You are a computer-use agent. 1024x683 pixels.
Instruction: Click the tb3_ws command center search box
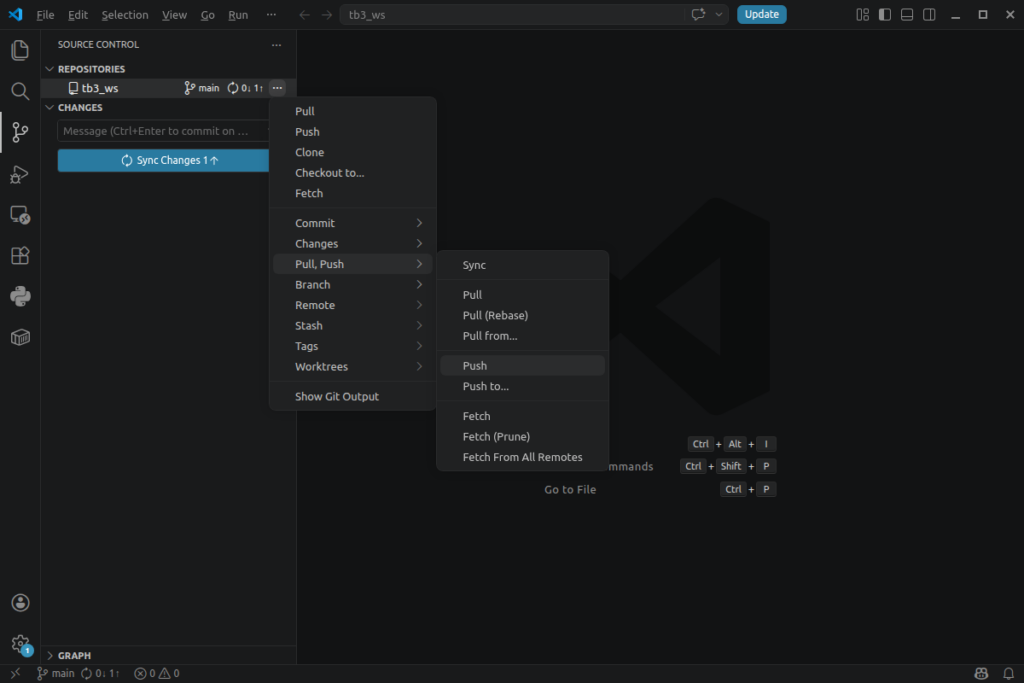[513, 14]
